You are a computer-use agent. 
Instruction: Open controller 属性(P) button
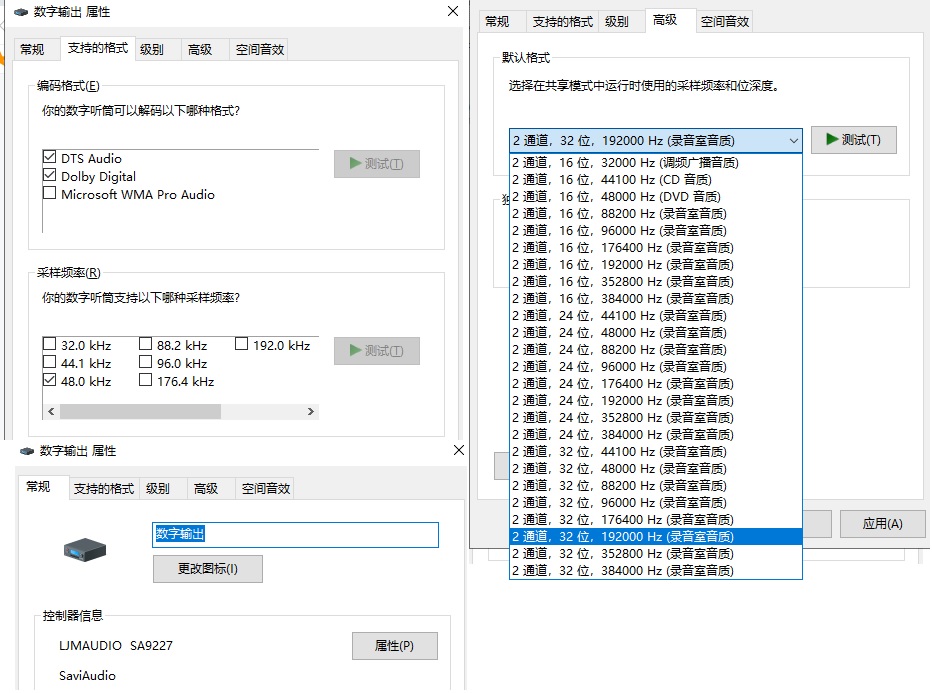tap(395, 645)
